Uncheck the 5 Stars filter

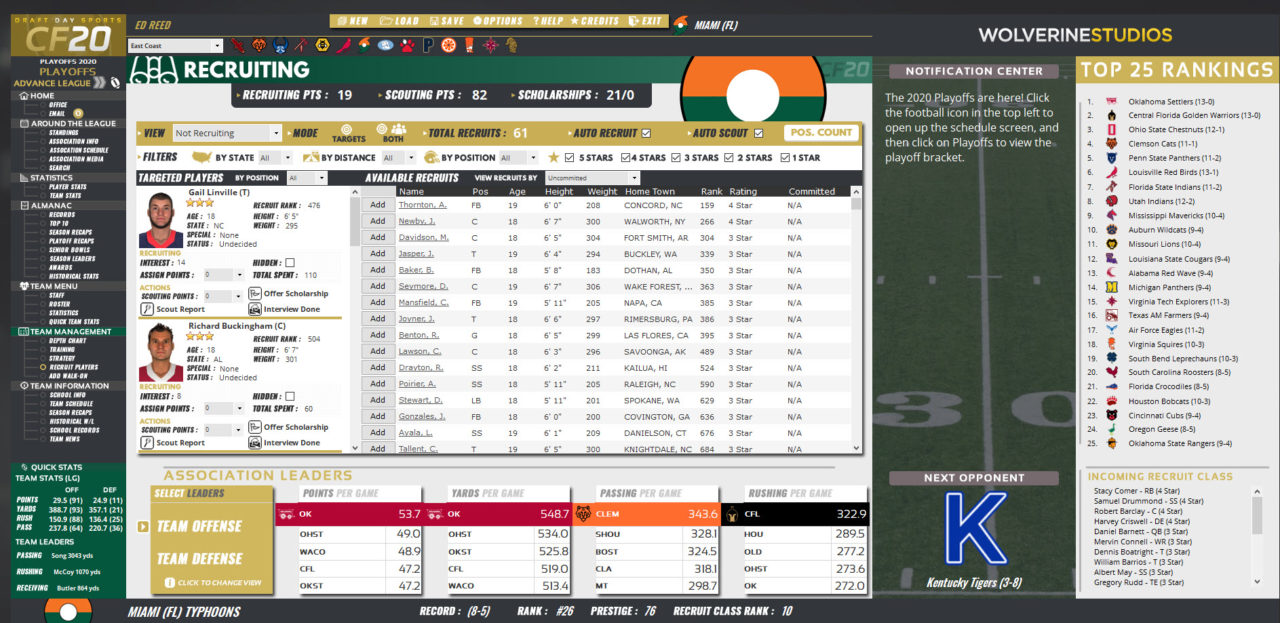pyautogui.click(x=569, y=158)
